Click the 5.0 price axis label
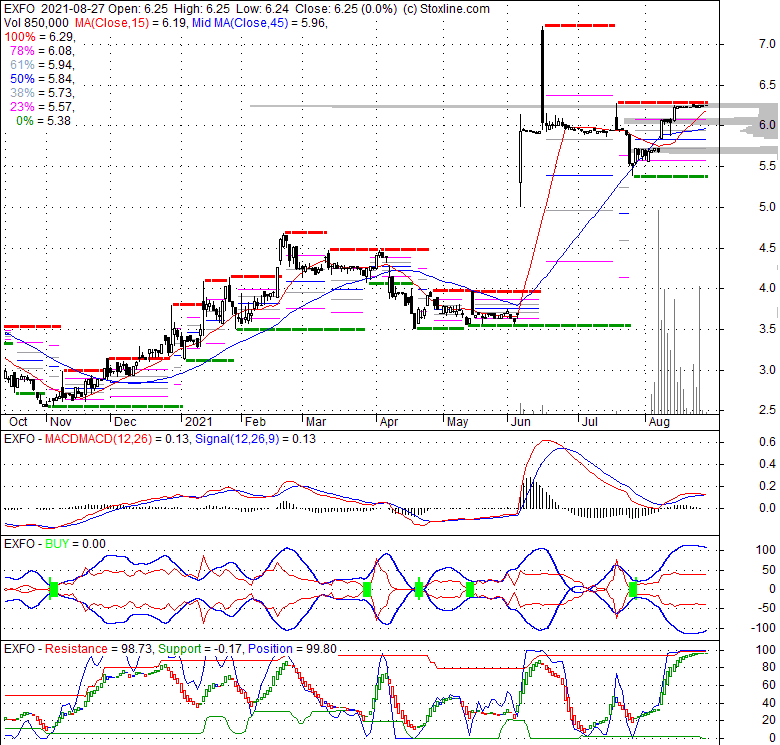The image size is (780, 745). pyautogui.click(x=767, y=207)
